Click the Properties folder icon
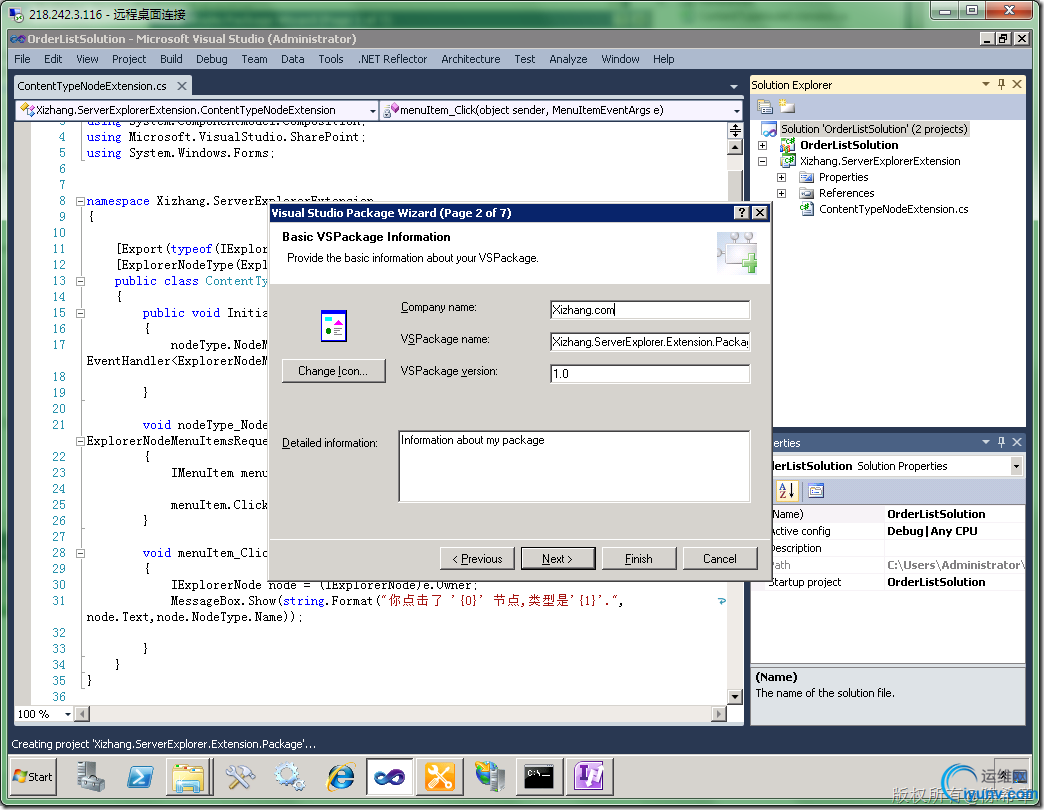1044x810 pixels. 806,177
